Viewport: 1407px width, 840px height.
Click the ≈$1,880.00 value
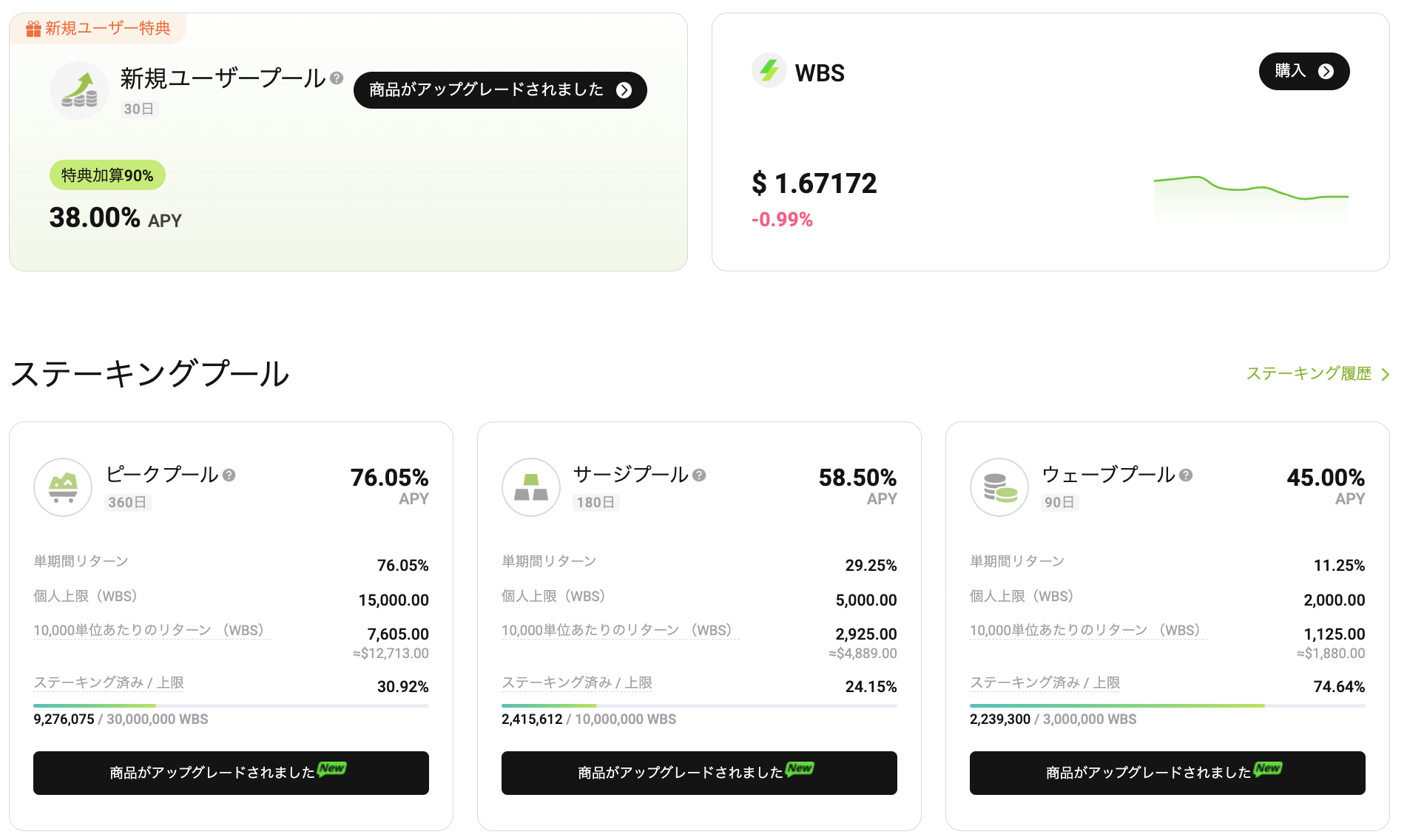point(1331,654)
